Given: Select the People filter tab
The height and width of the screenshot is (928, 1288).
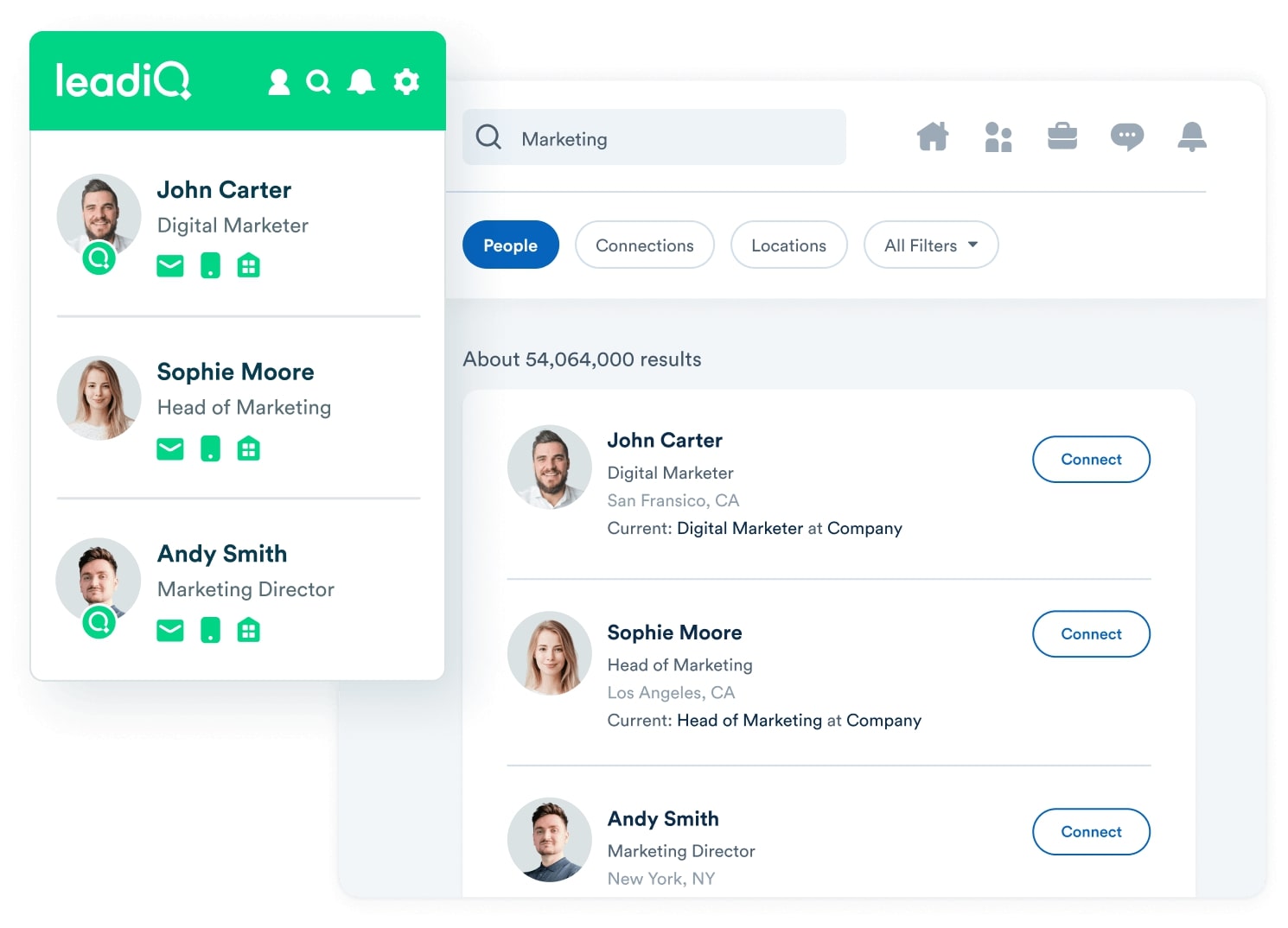Looking at the screenshot, I should (x=511, y=245).
